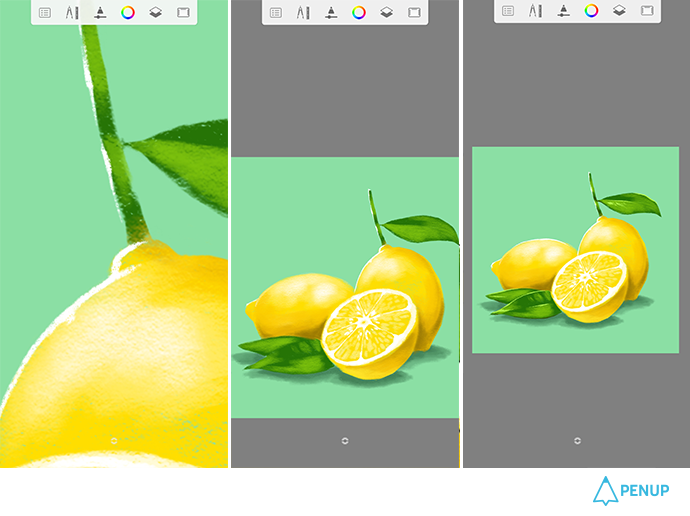Tap the bottom handle on the middle screen
690x516 pixels.
point(345,440)
